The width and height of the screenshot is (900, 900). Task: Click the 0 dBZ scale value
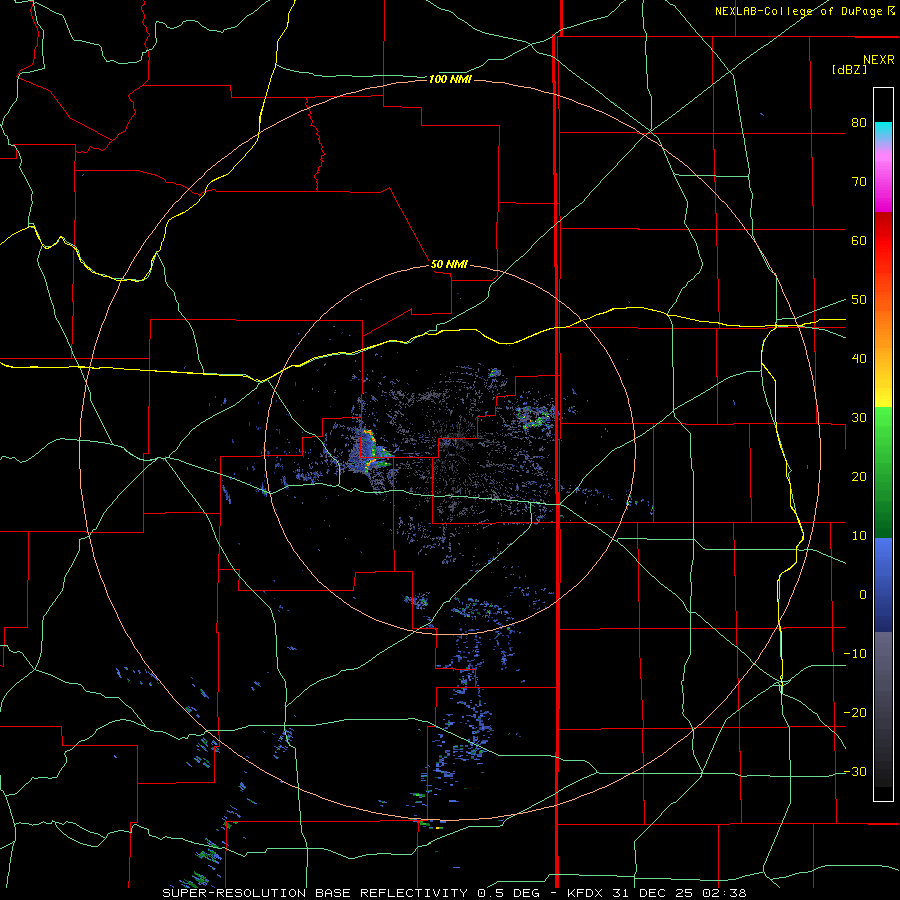pyautogui.click(x=863, y=595)
